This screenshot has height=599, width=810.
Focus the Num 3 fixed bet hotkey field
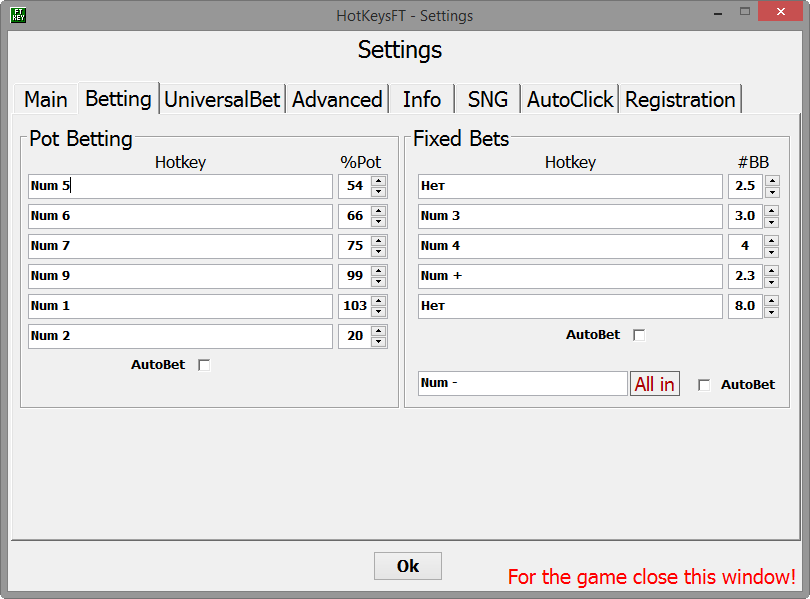click(570, 216)
